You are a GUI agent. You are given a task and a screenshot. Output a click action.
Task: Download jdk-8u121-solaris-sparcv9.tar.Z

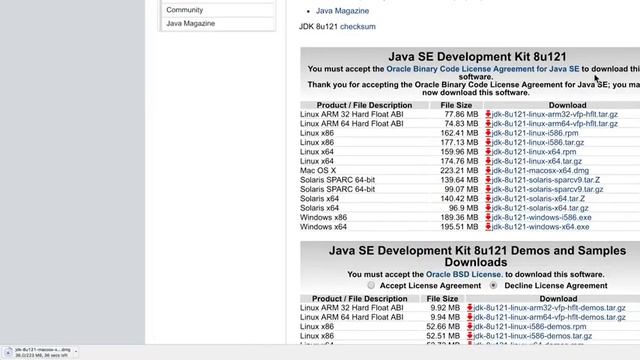546,180
